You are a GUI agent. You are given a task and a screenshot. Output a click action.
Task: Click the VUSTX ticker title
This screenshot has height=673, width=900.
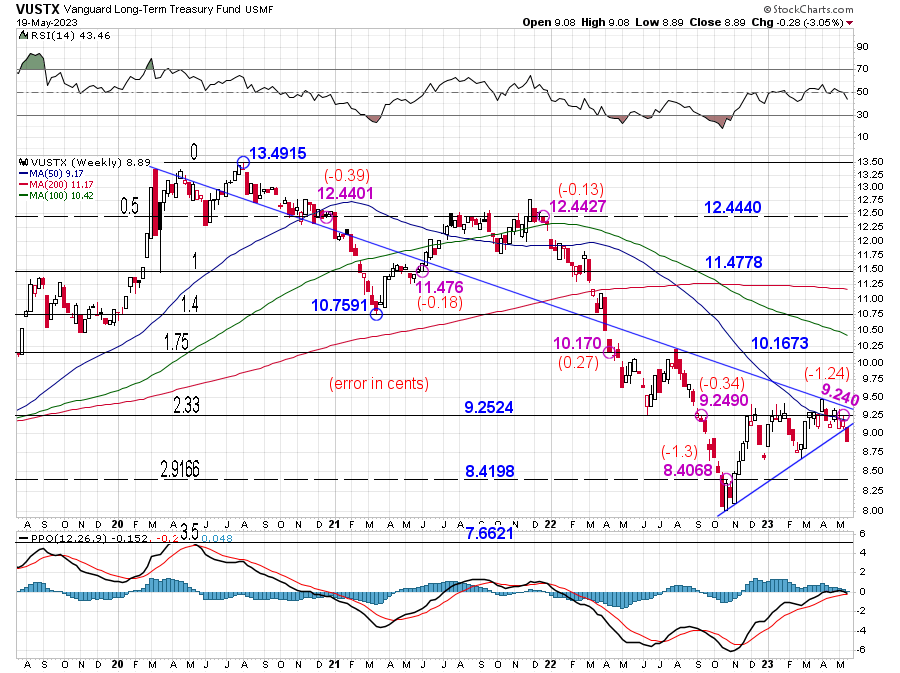point(37,9)
